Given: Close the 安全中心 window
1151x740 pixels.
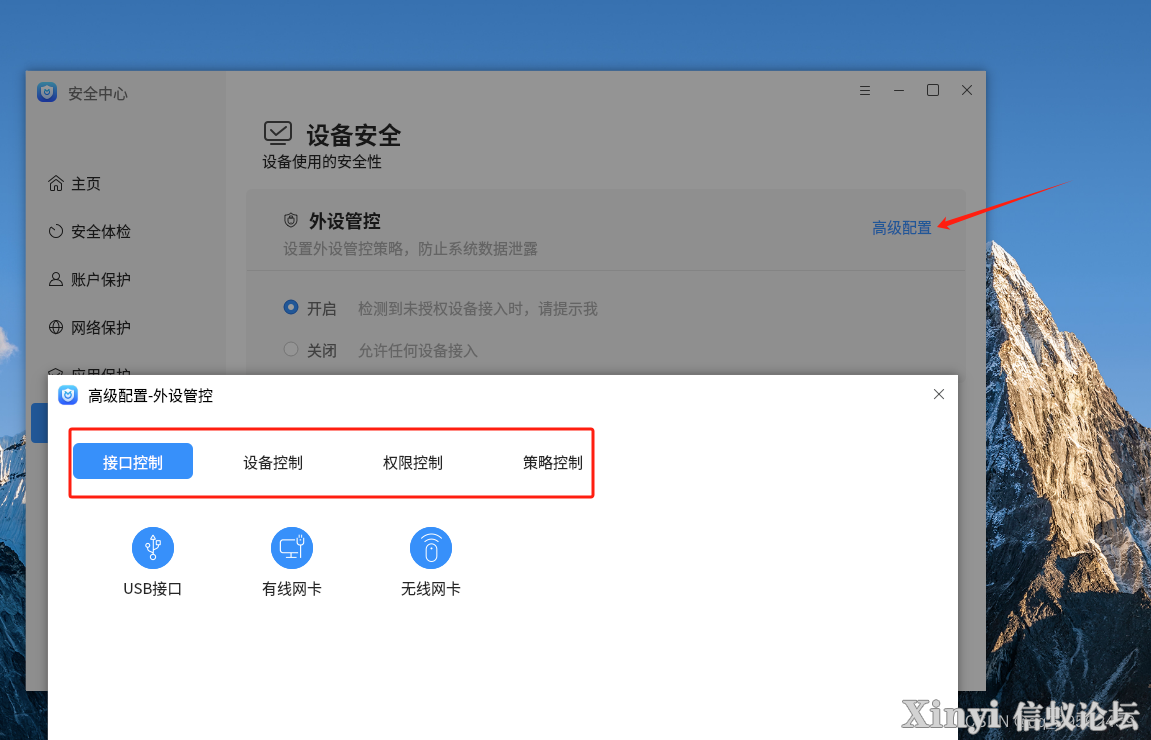Looking at the screenshot, I should tap(967, 90).
